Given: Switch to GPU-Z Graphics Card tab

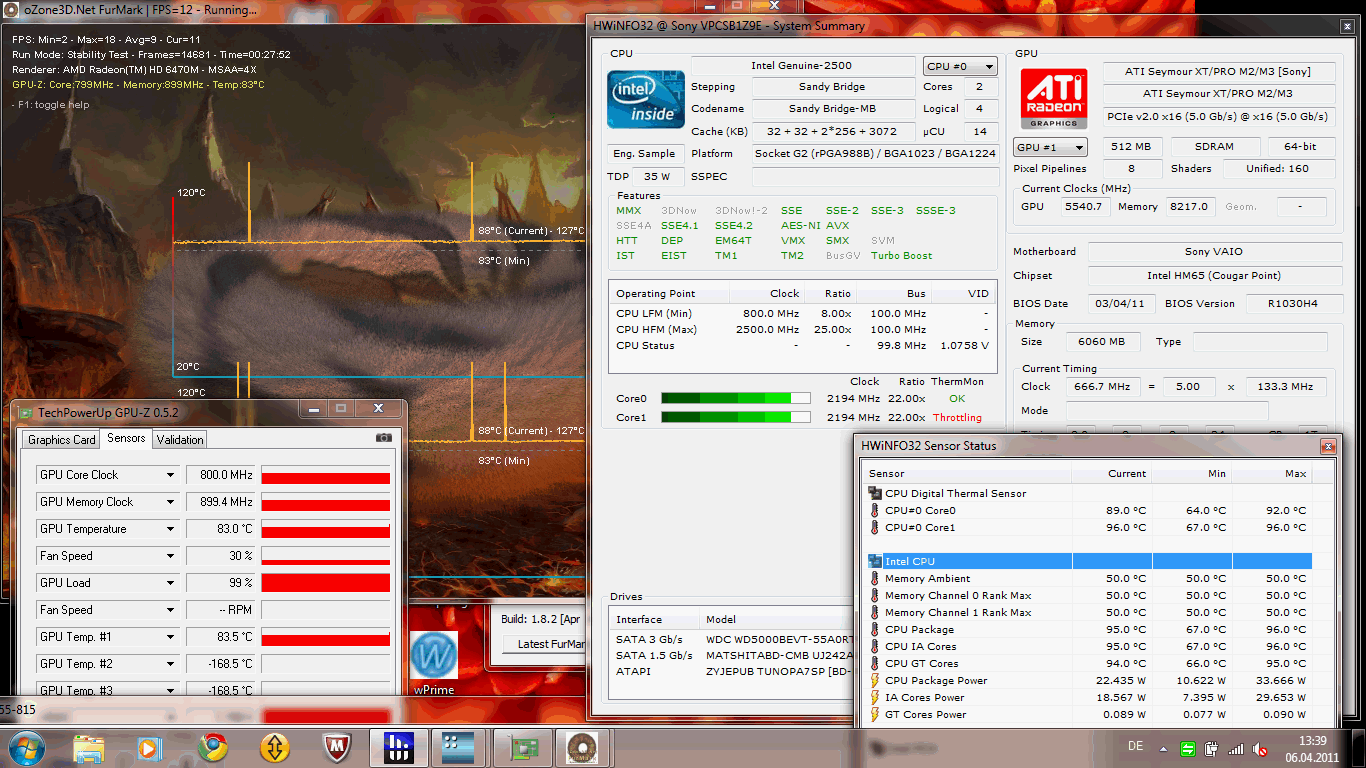Looking at the screenshot, I should [62, 440].
